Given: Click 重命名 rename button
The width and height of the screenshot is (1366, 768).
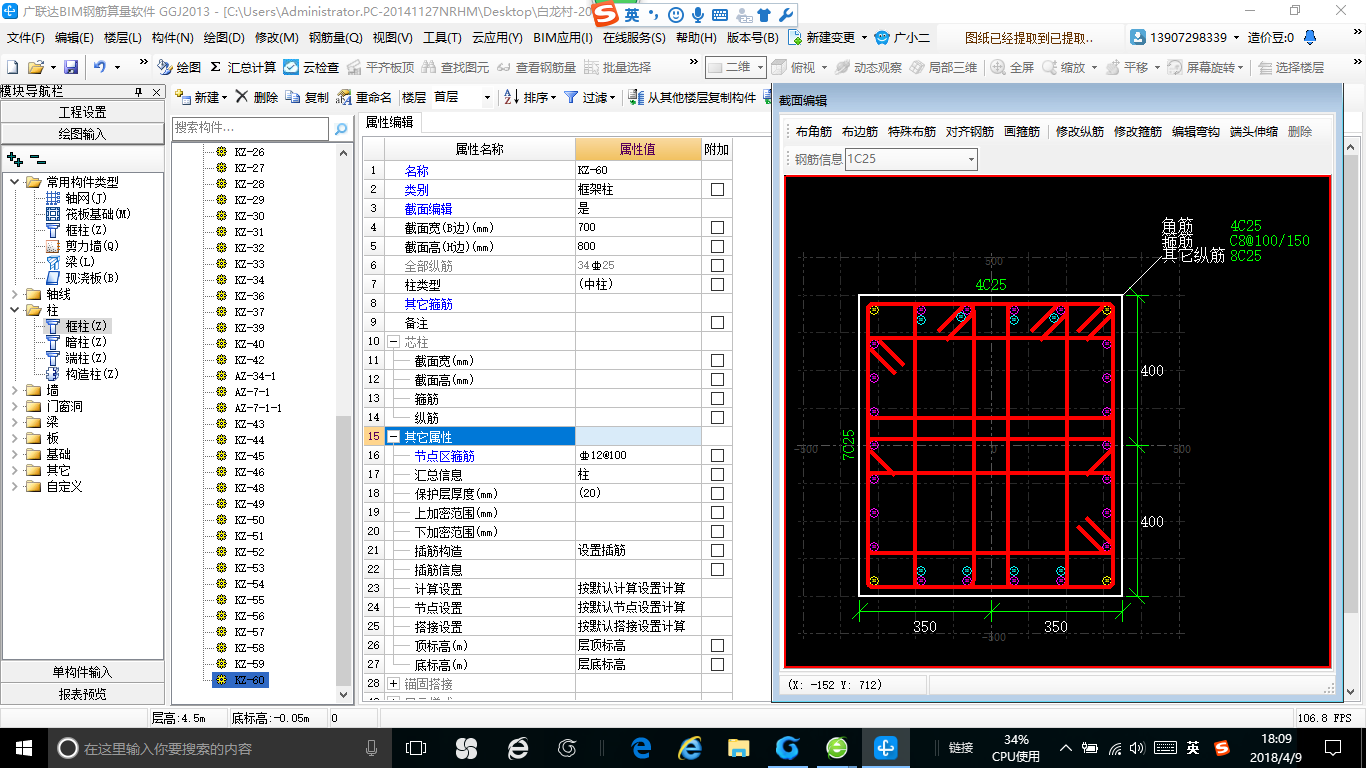Looking at the screenshot, I should tap(364, 97).
